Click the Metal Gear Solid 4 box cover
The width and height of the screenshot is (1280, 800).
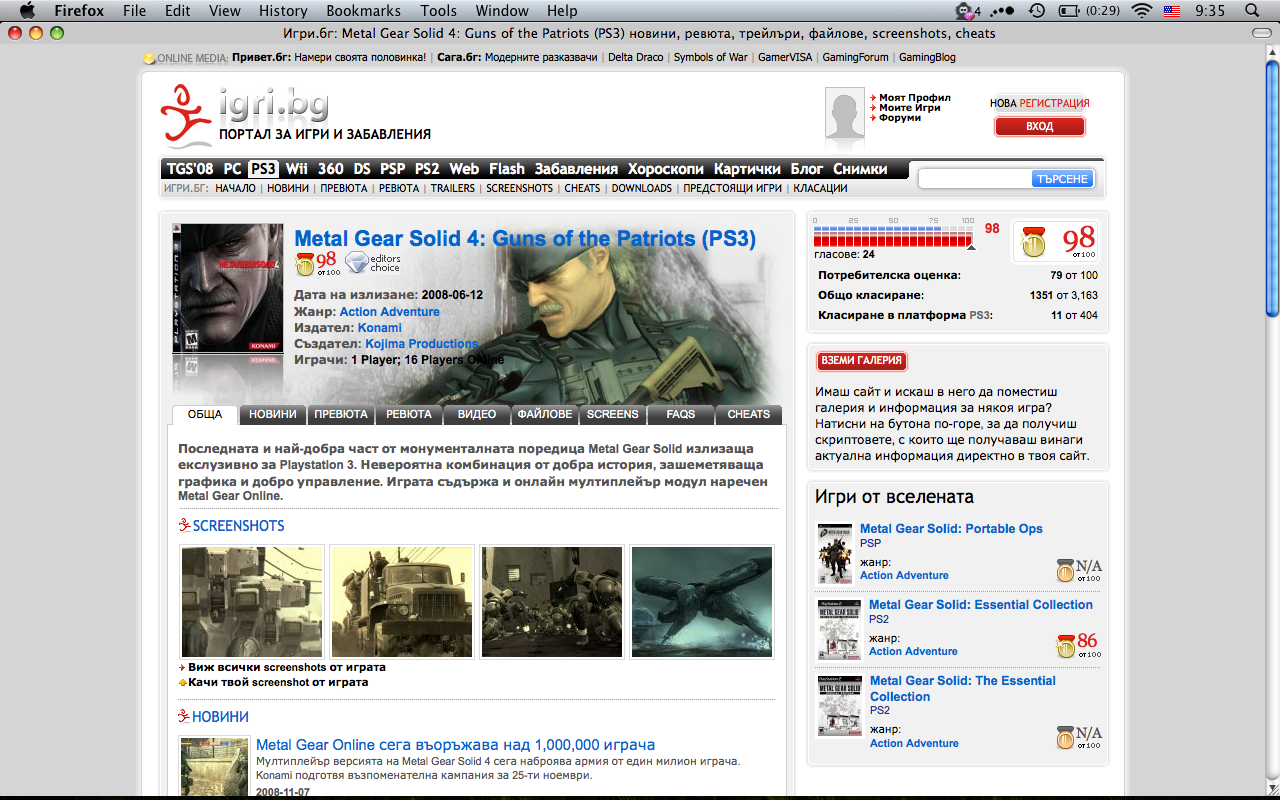tap(228, 288)
